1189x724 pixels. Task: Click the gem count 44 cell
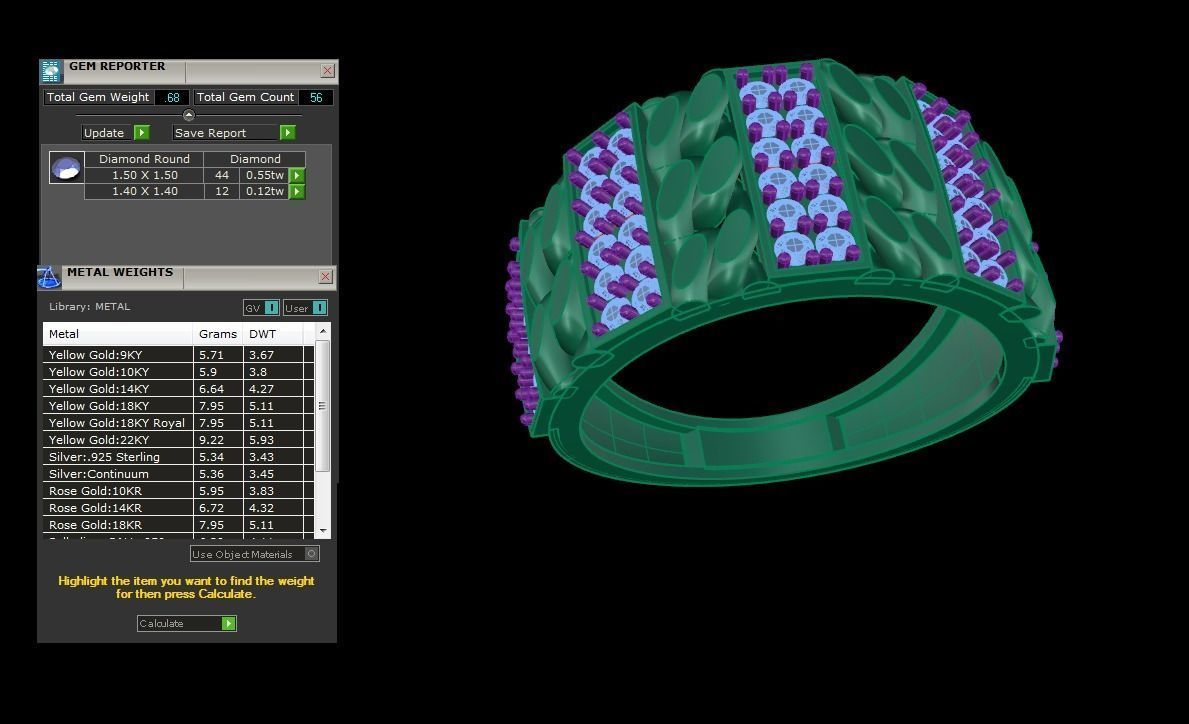tap(221, 175)
